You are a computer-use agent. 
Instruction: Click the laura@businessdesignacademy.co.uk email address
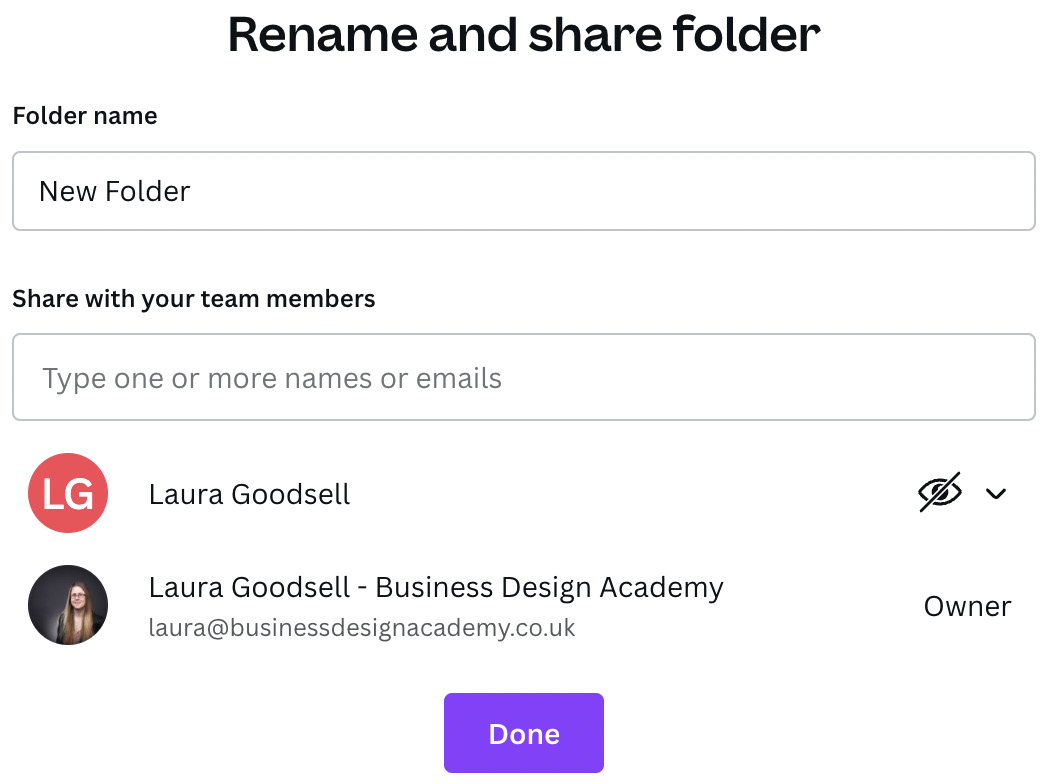pyautogui.click(x=362, y=628)
